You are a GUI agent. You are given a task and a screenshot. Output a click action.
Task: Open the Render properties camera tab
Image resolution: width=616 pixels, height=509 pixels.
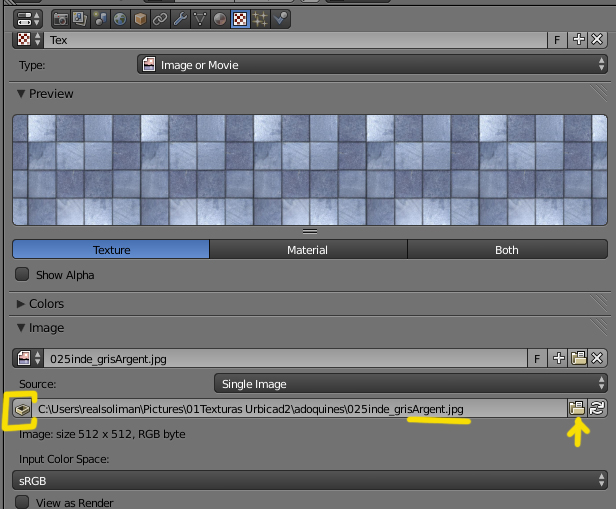click(x=60, y=19)
